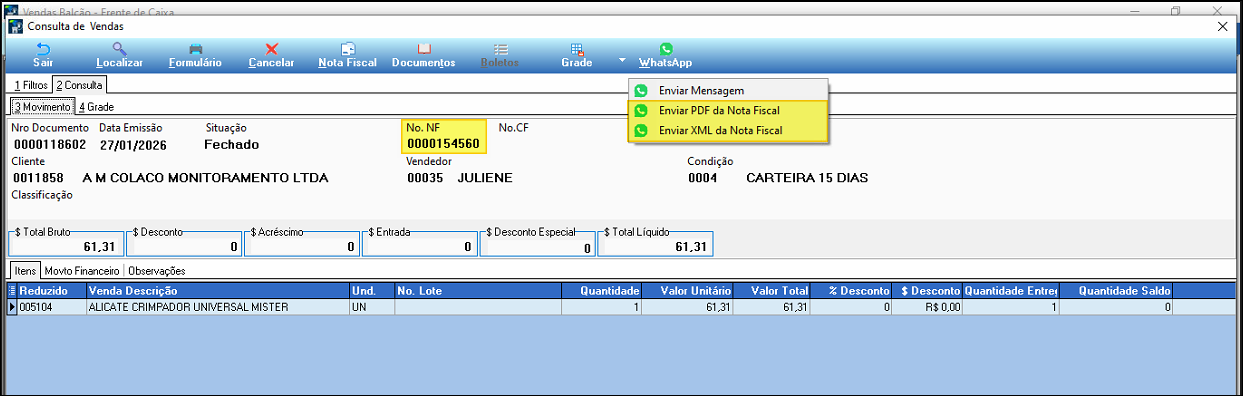Click the Boletos toolbar item
This screenshot has width=1243, height=396.
pyautogui.click(x=500, y=55)
